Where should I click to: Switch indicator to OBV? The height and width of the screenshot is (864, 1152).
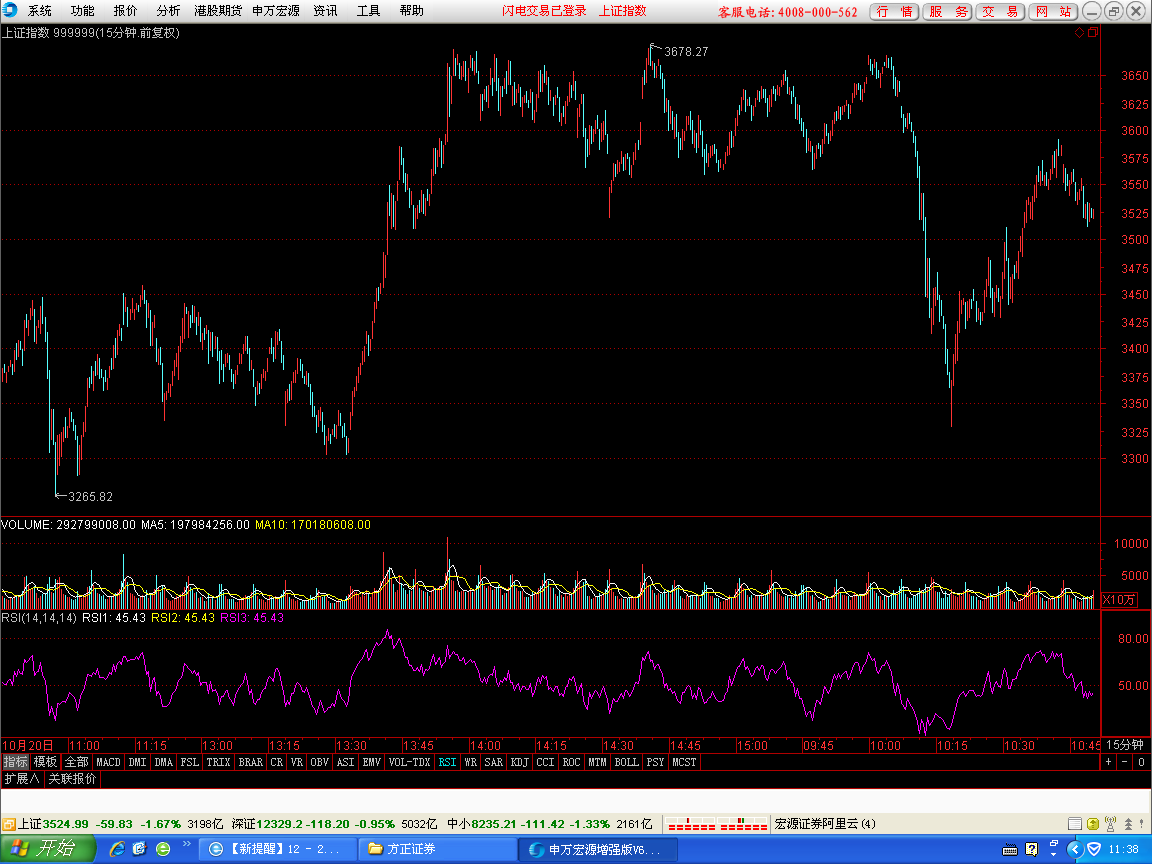[x=320, y=762]
